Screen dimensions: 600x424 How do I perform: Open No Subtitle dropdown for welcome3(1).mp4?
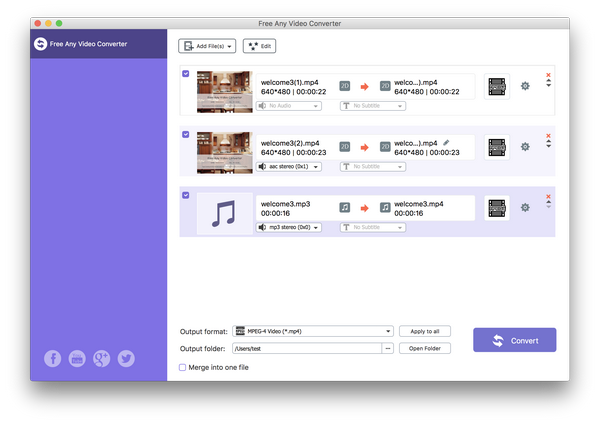point(373,106)
